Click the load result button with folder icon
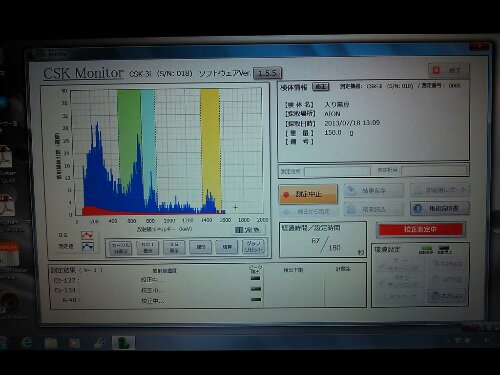The height and width of the screenshot is (375, 500). pyautogui.click(x=374, y=209)
